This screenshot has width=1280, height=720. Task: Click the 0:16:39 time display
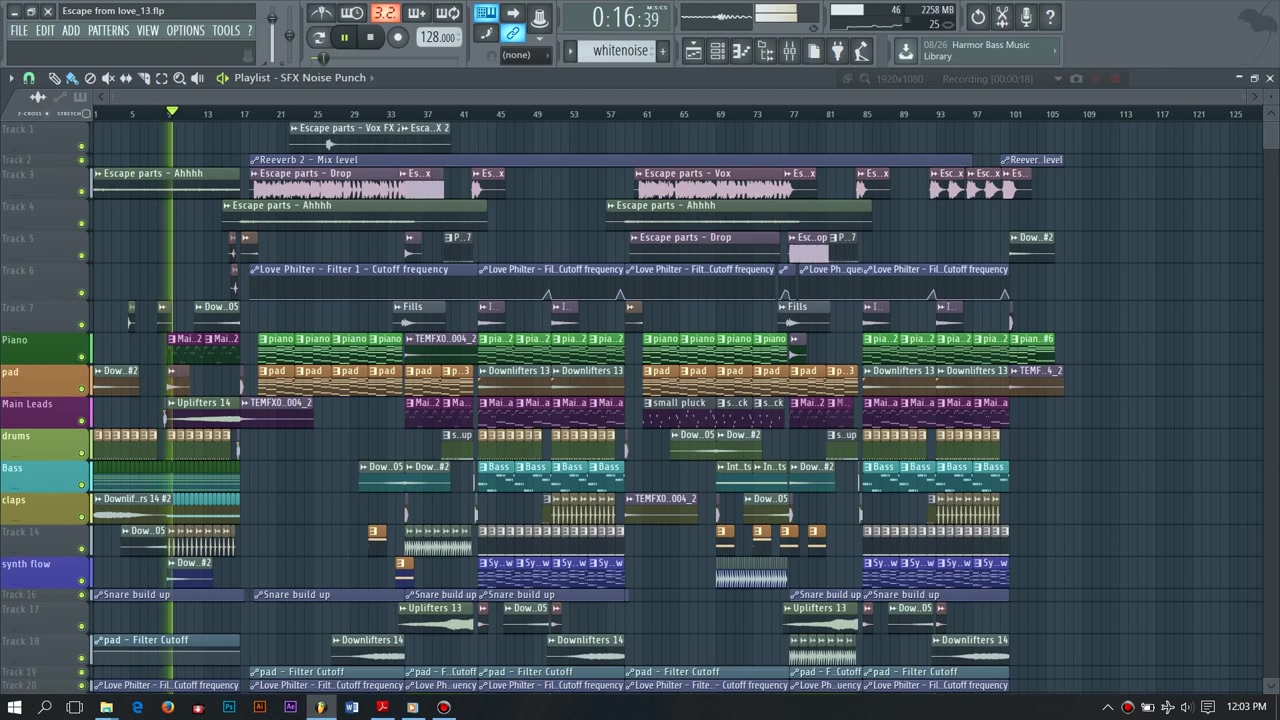pos(617,17)
